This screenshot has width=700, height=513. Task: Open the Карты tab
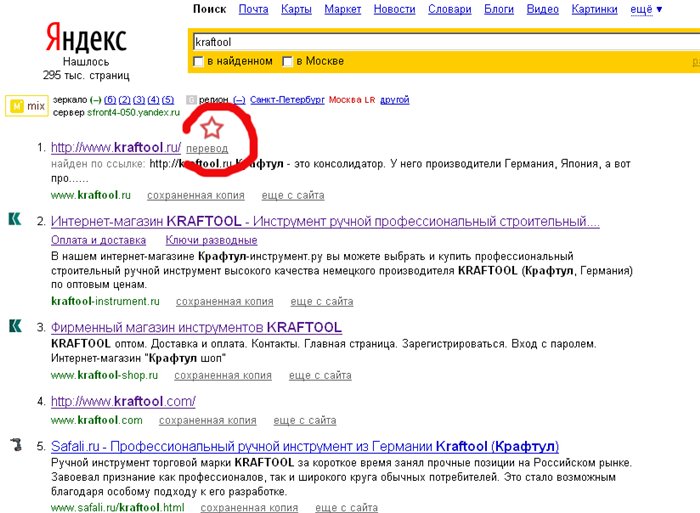click(x=296, y=9)
